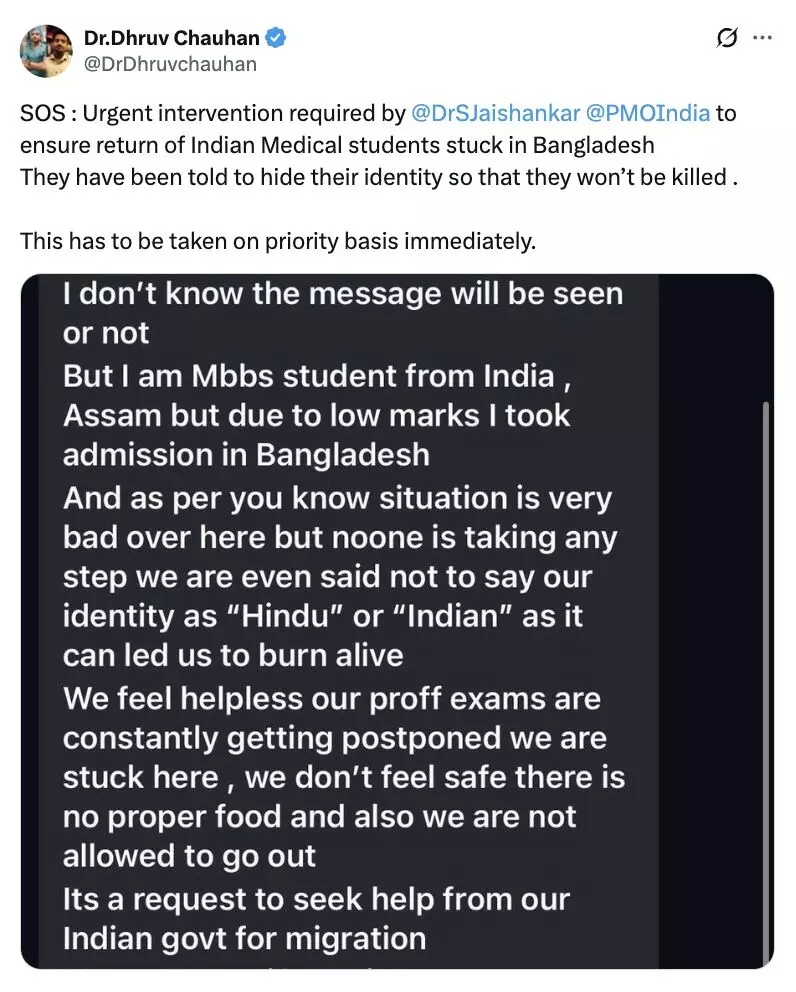796x992 pixels.
Task: Click "admission in Bangladesh" in the message
Action: pos(246,455)
